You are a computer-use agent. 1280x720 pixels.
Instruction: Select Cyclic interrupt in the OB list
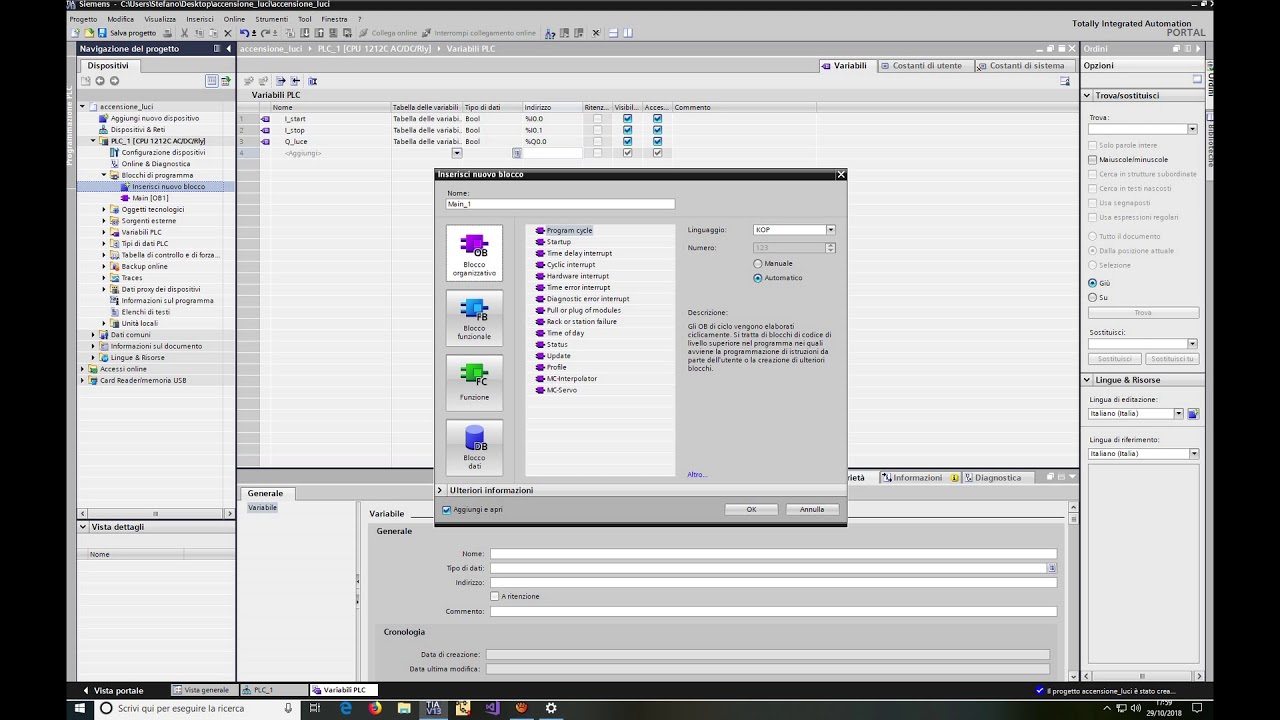(570, 265)
